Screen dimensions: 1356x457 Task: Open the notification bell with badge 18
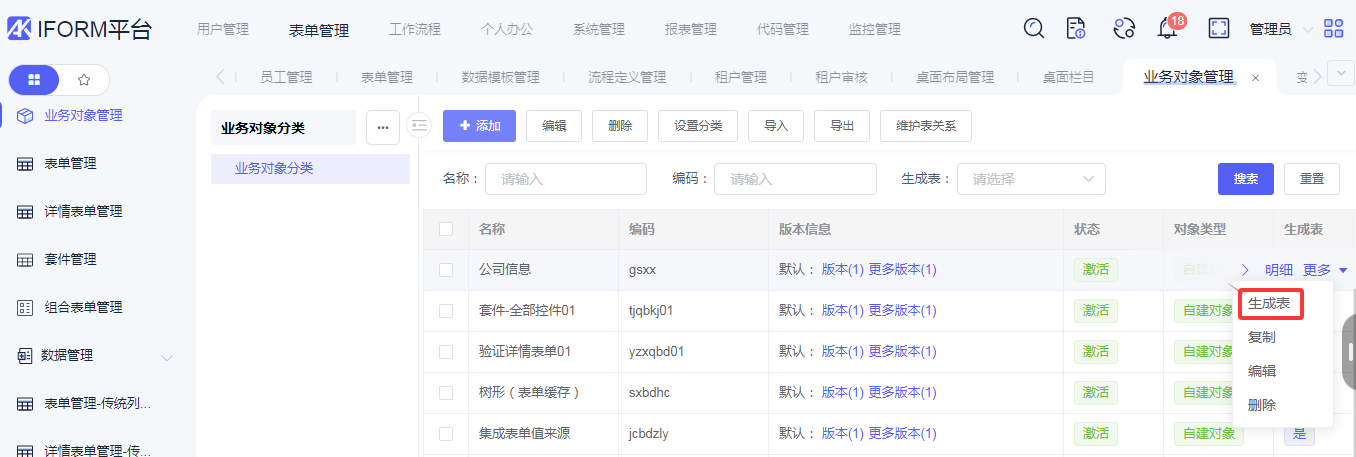coord(1167,29)
